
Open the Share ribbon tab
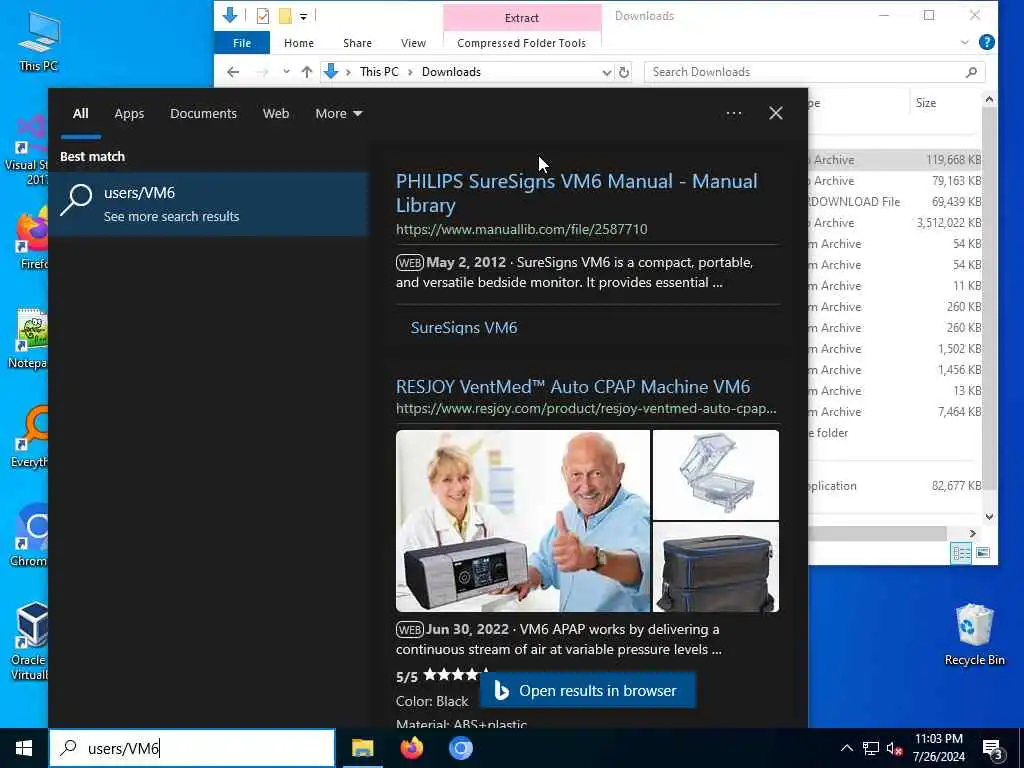357,43
